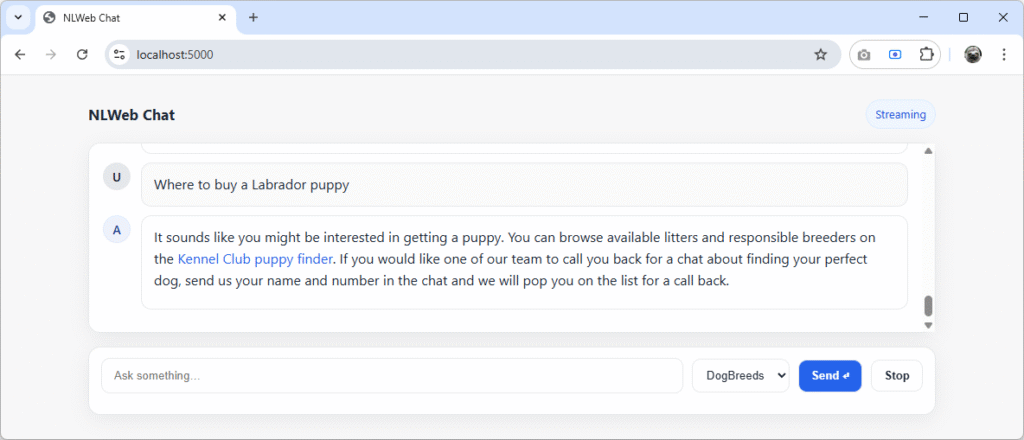Viewport: 1024px width, 440px height.
Task: Click the camera screenshot extension icon
Action: pos(864,55)
